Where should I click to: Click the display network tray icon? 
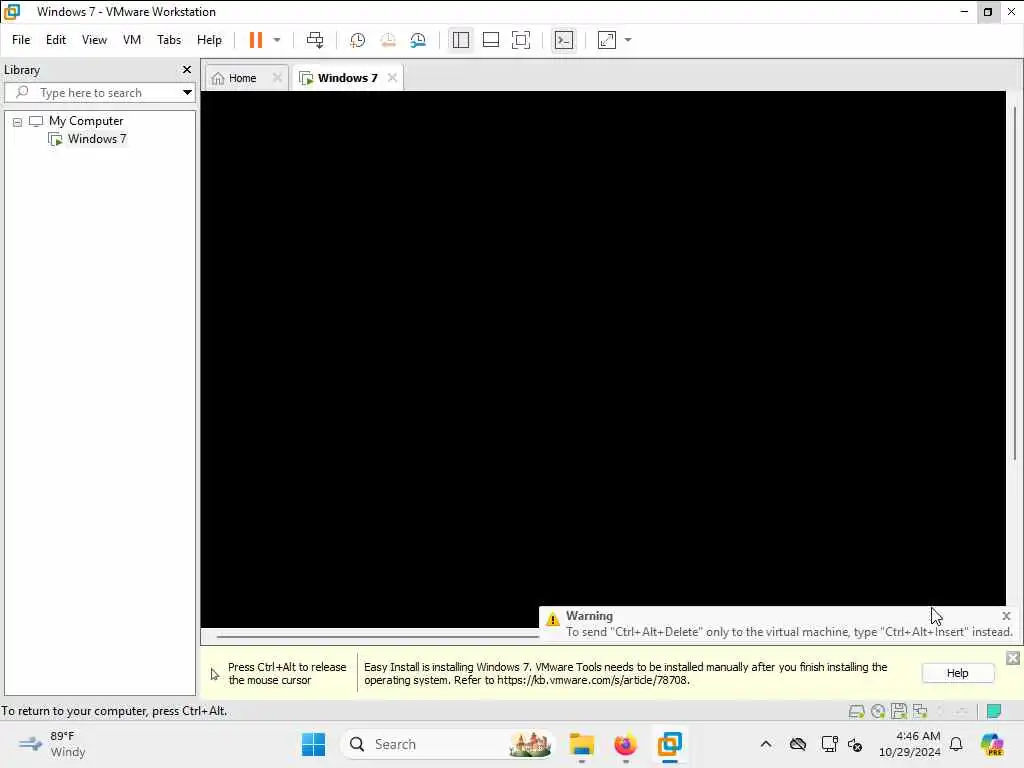pyautogui.click(x=829, y=744)
